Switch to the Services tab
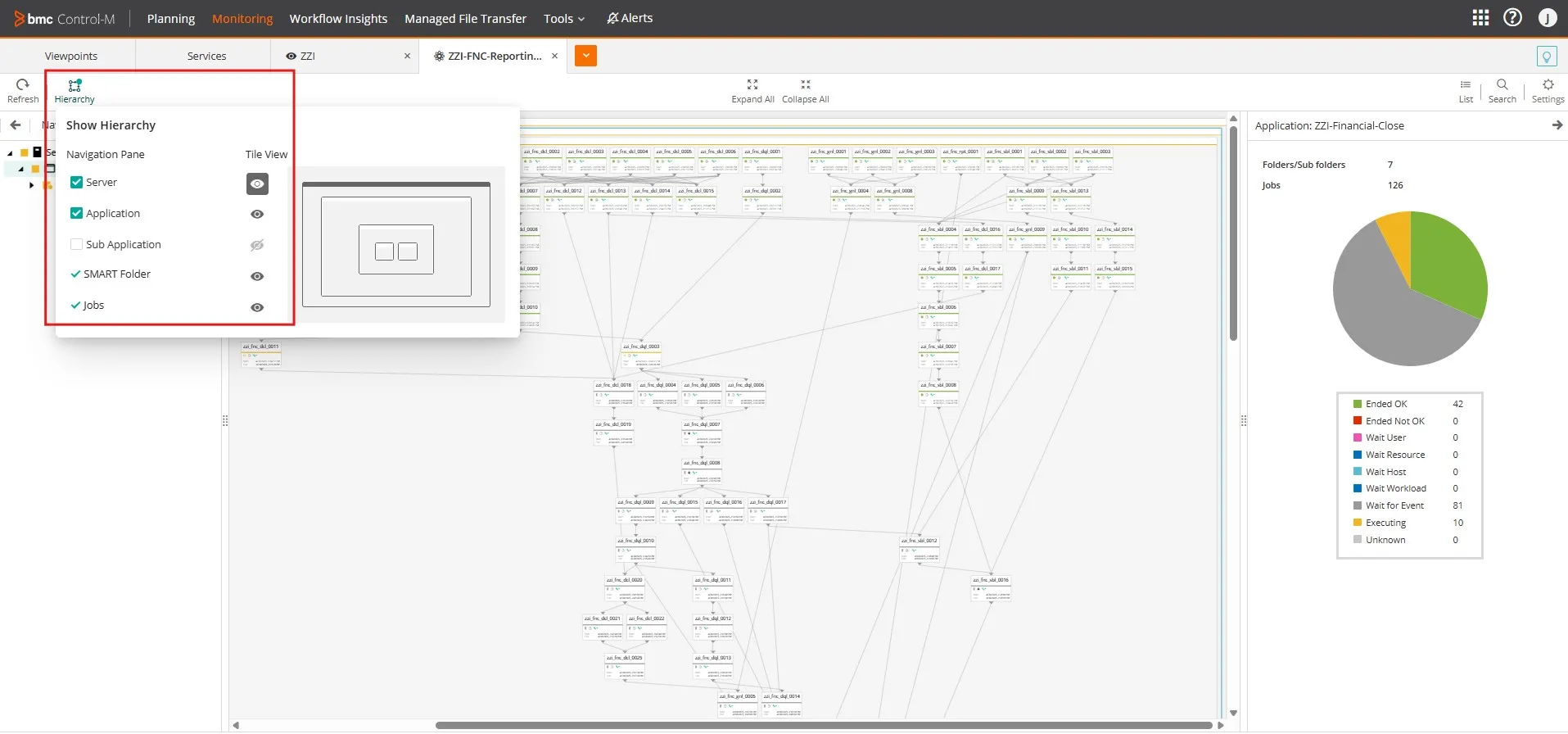Image resolution: width=1568 pixels, height=734 pixels. (x=206, y=56)
